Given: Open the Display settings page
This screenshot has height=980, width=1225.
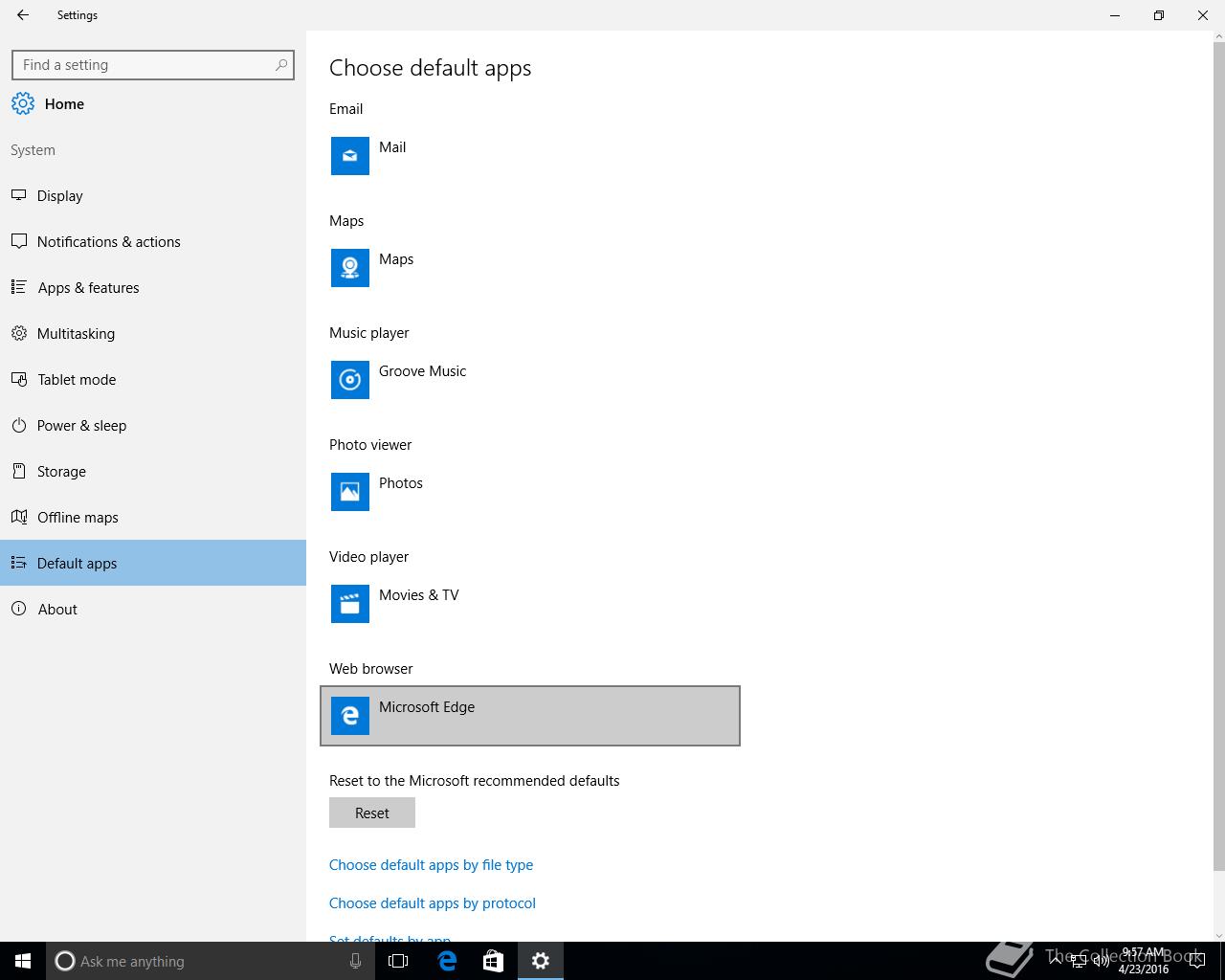Looking at the screenshot, I should pyautogui.click(x=153, y=195).
